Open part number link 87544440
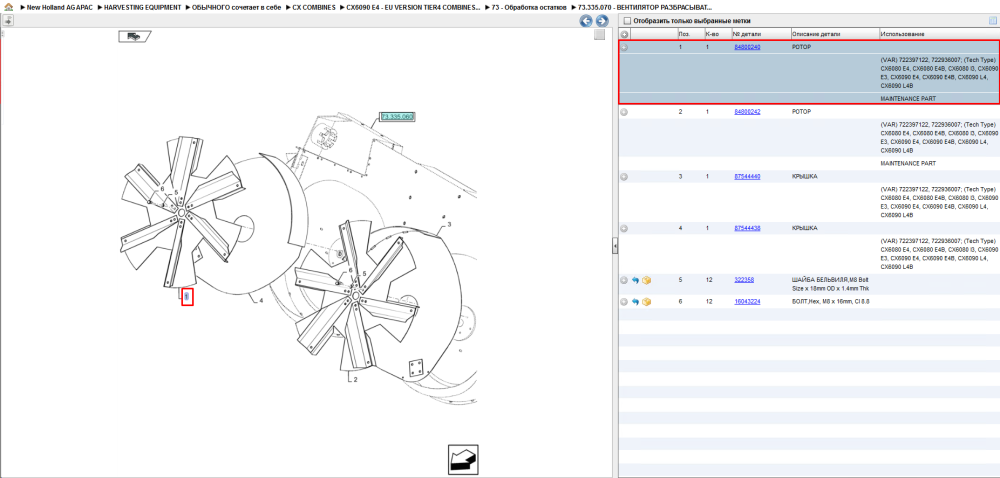1000x478 pixels. (x=747, y=177)
